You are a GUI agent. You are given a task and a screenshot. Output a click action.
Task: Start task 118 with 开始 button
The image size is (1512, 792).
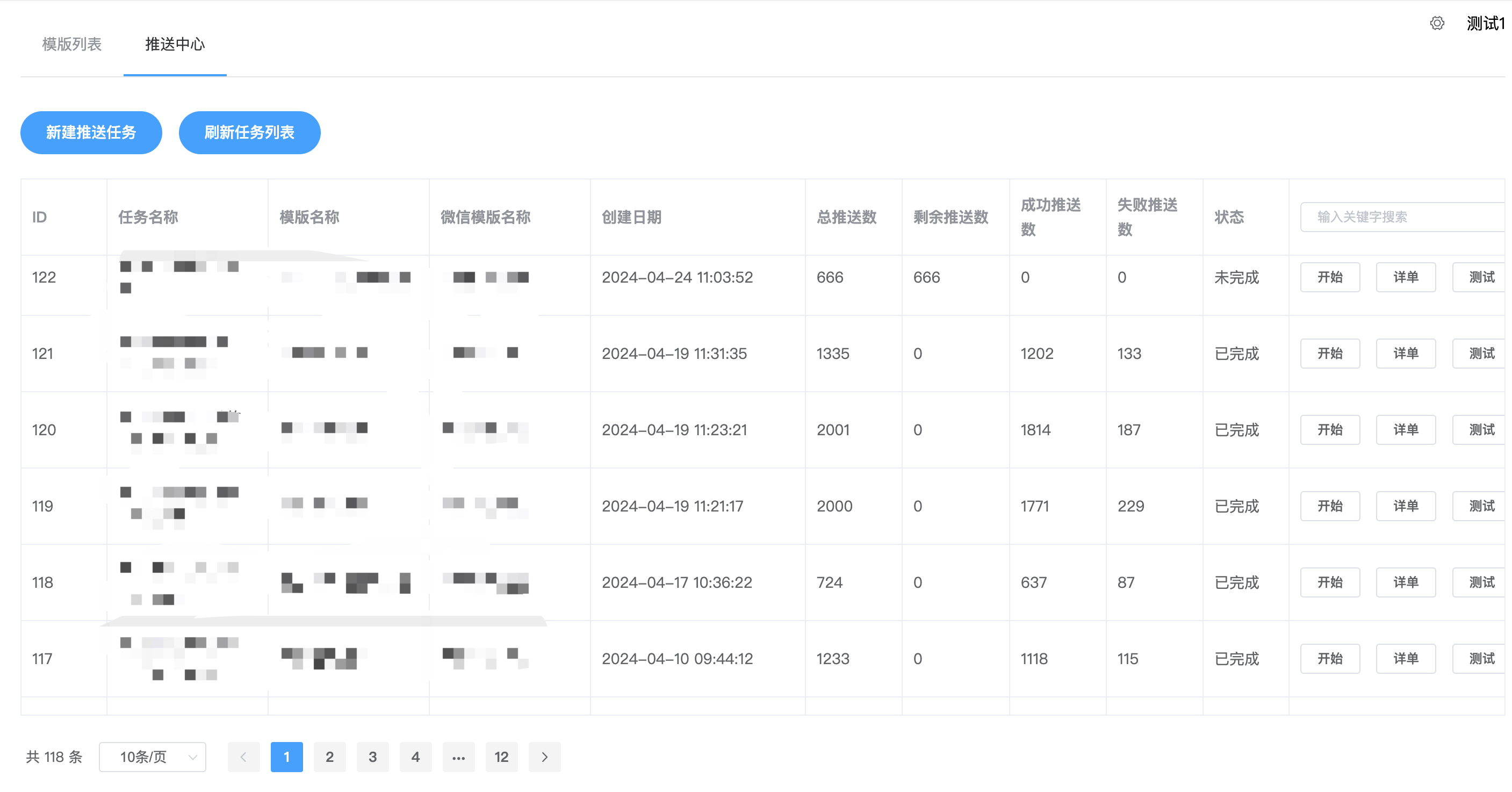point(1330,582)
